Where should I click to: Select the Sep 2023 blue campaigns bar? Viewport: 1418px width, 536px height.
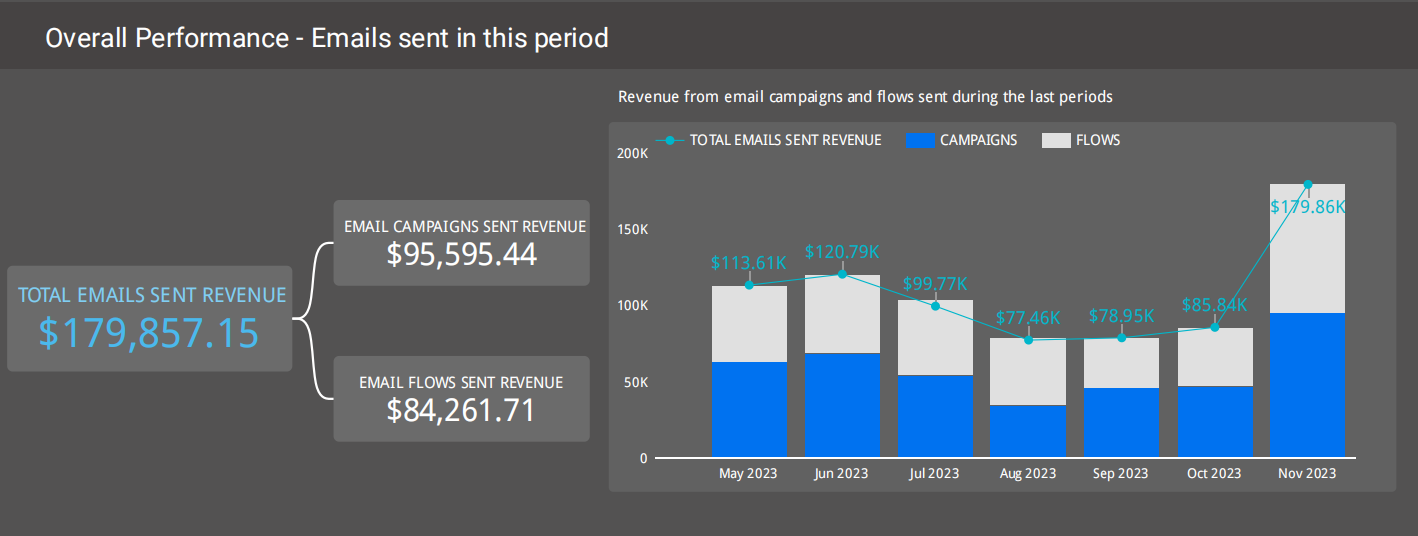click(1121, 422)
